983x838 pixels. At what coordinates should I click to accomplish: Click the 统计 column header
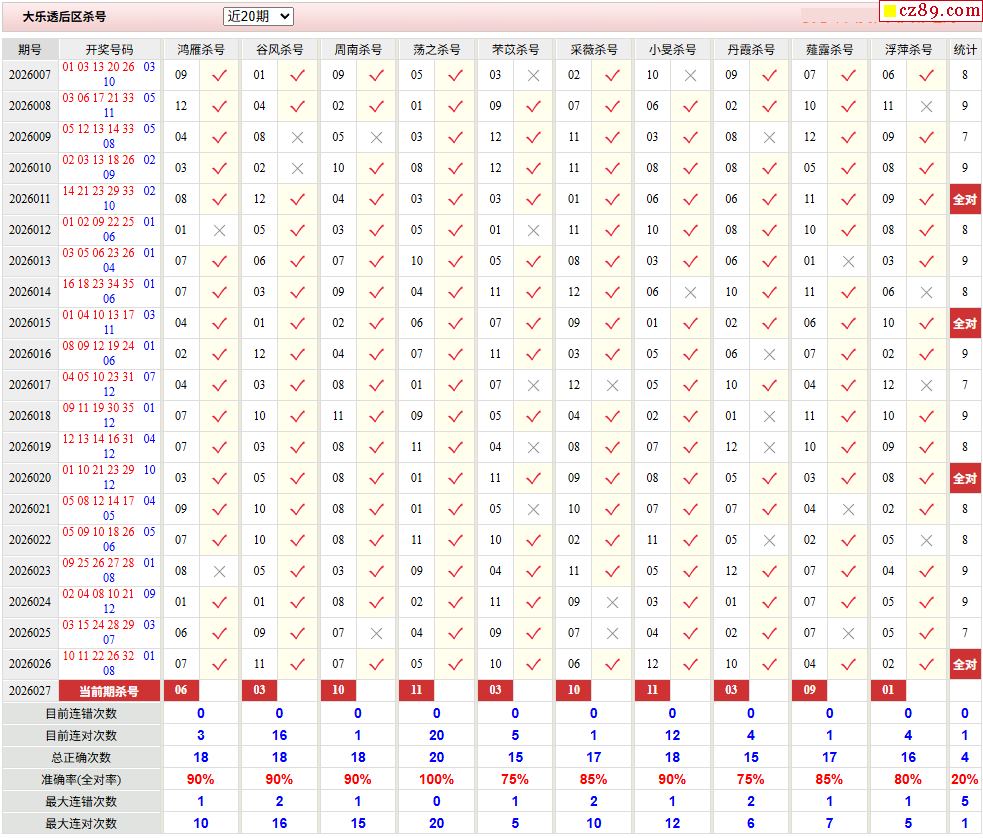(964, 49)
